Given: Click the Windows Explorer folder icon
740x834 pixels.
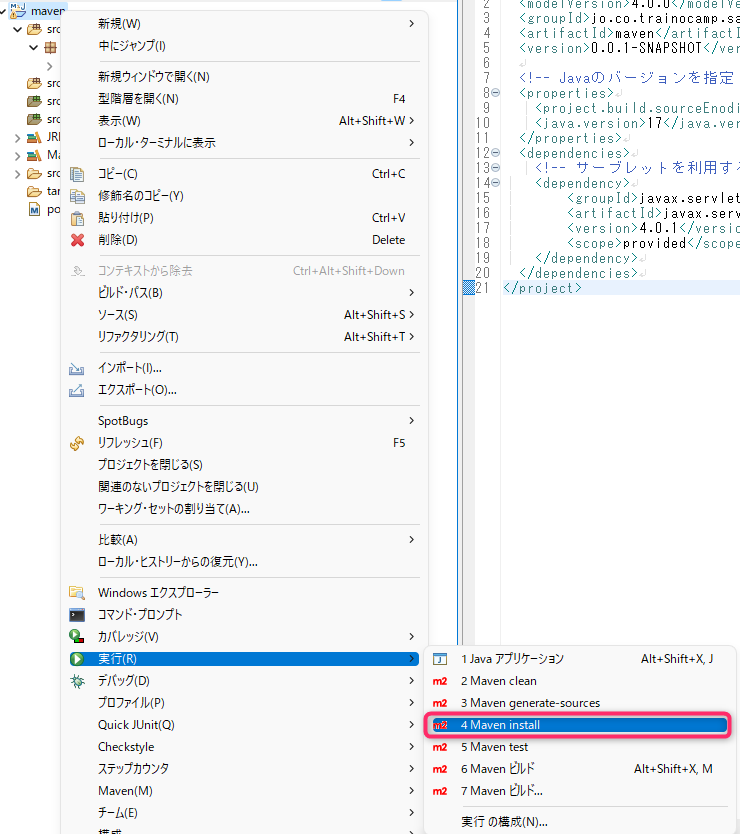Looking at the screenshot, I should 77,593.
